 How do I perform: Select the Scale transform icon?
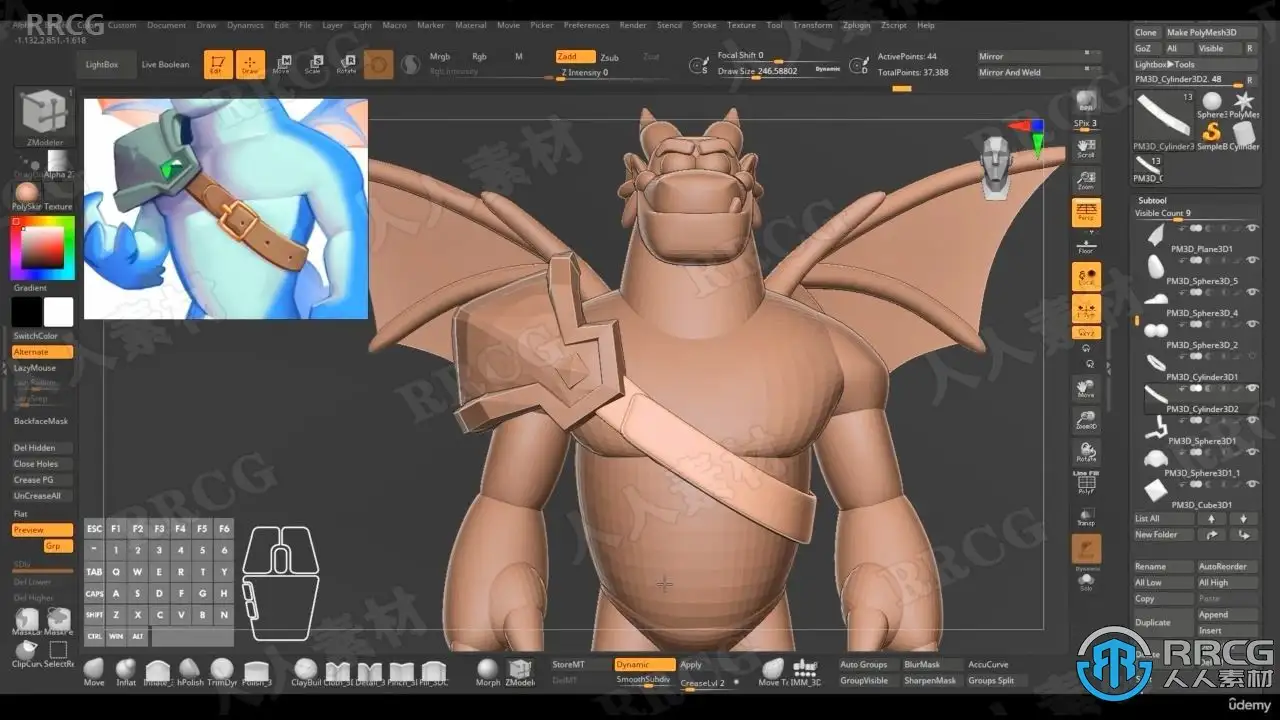point(313,65)
